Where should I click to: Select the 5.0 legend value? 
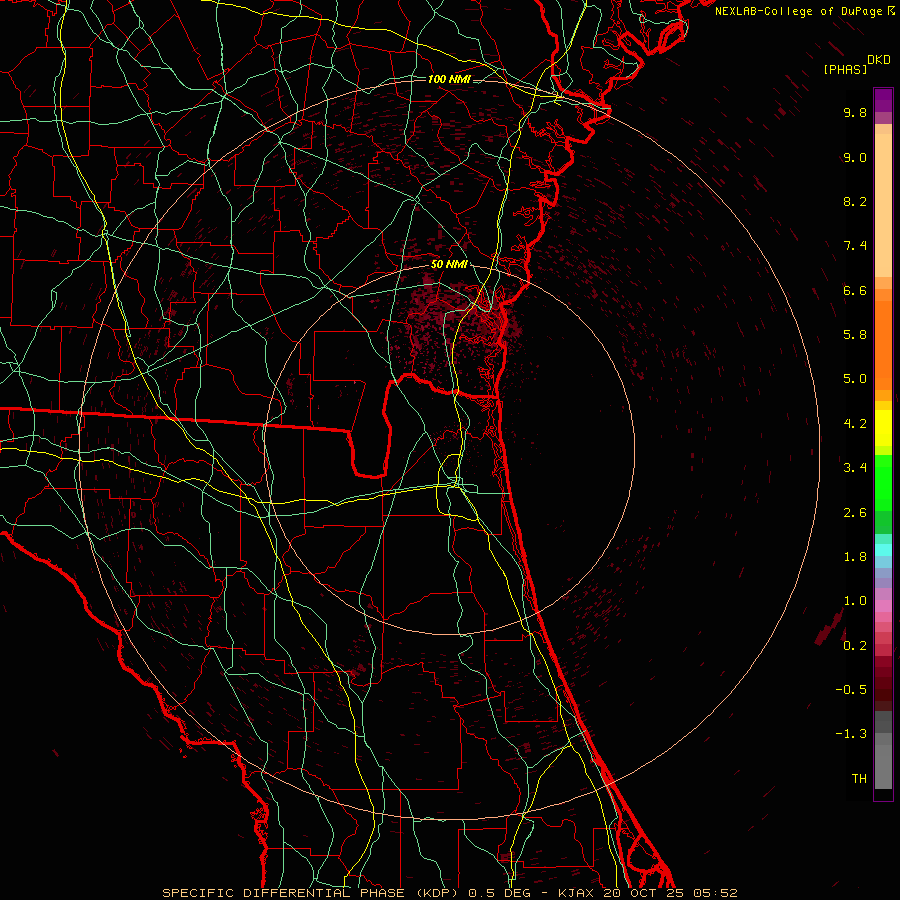(x=855, y=379)
